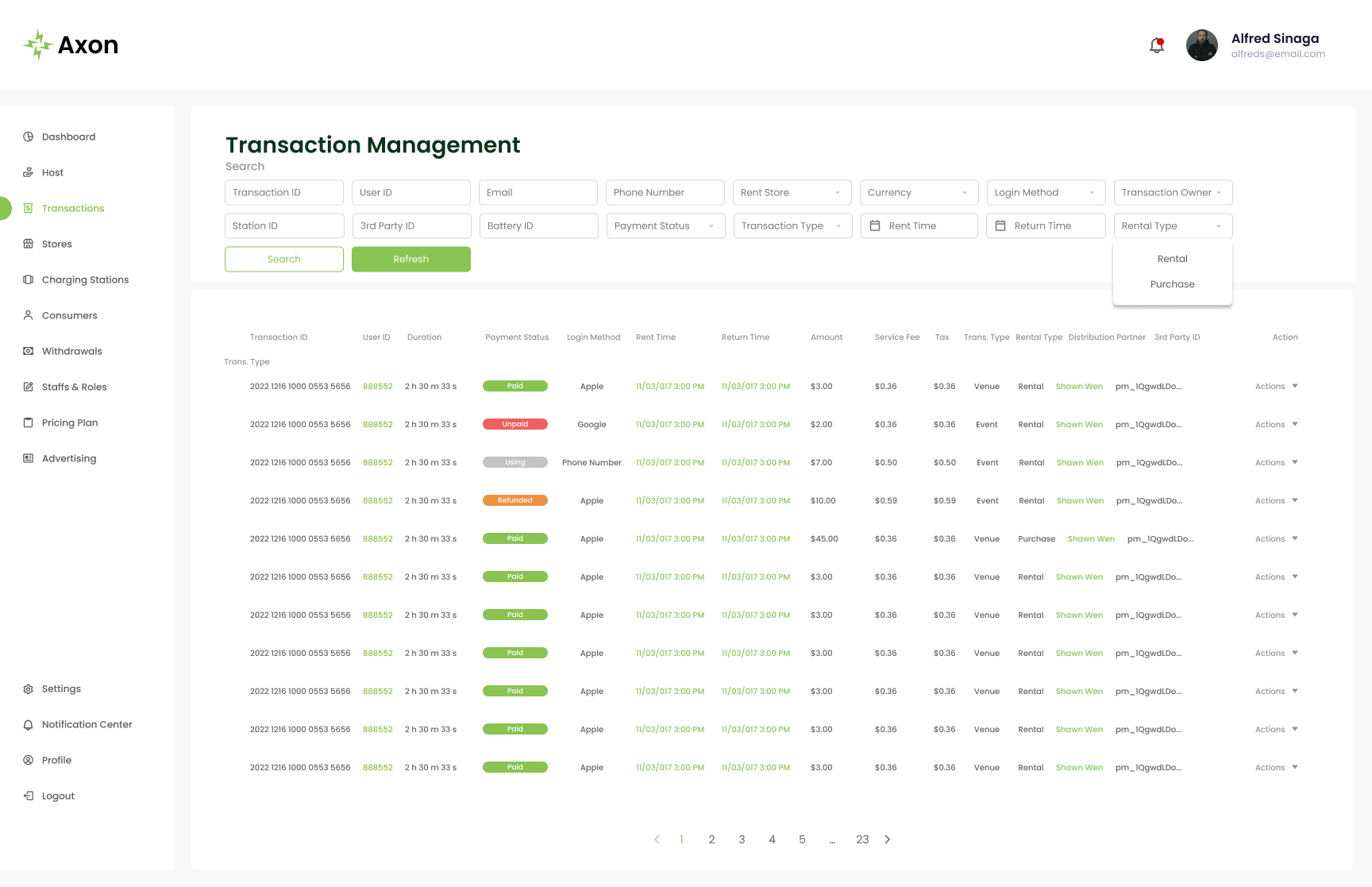Click the green Refresh button
This screenshot has height=887, width=1372.
[x=411, y=259]
